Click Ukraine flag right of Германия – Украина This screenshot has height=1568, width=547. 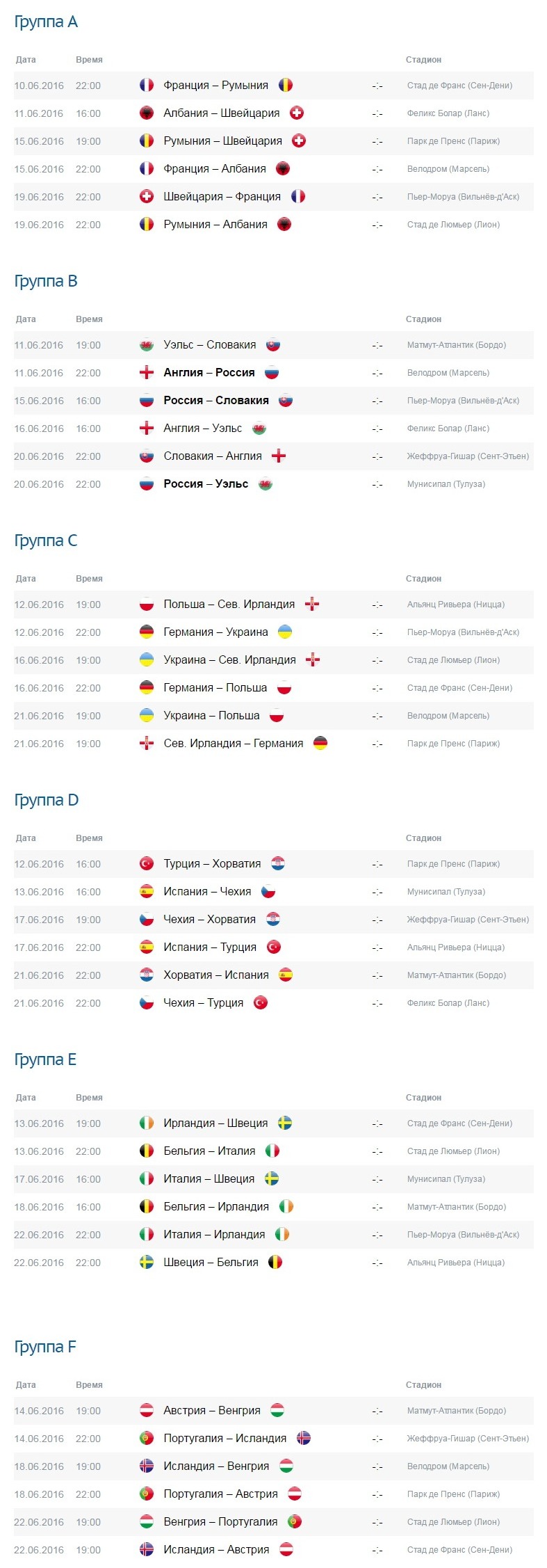click(x=285, y=632)
